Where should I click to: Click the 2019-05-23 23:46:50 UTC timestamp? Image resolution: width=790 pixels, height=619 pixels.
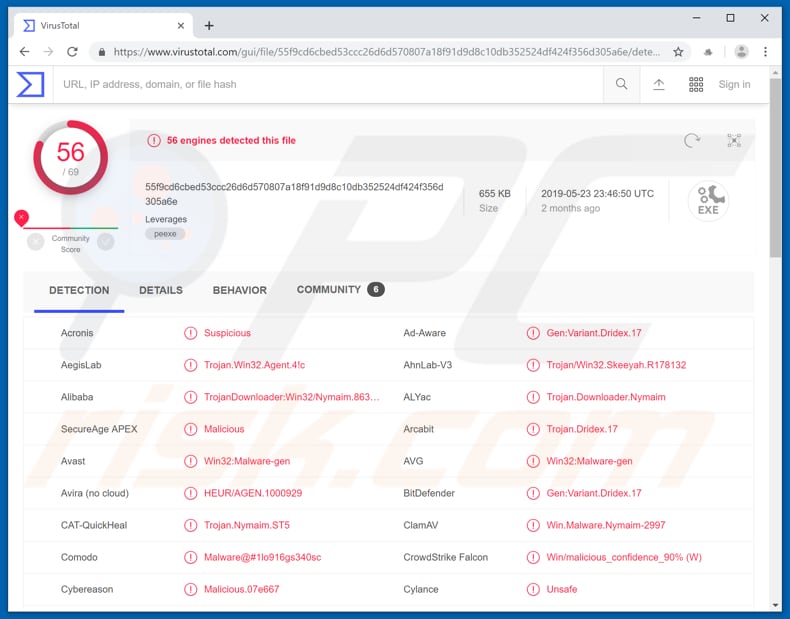[x=597, y=194]
